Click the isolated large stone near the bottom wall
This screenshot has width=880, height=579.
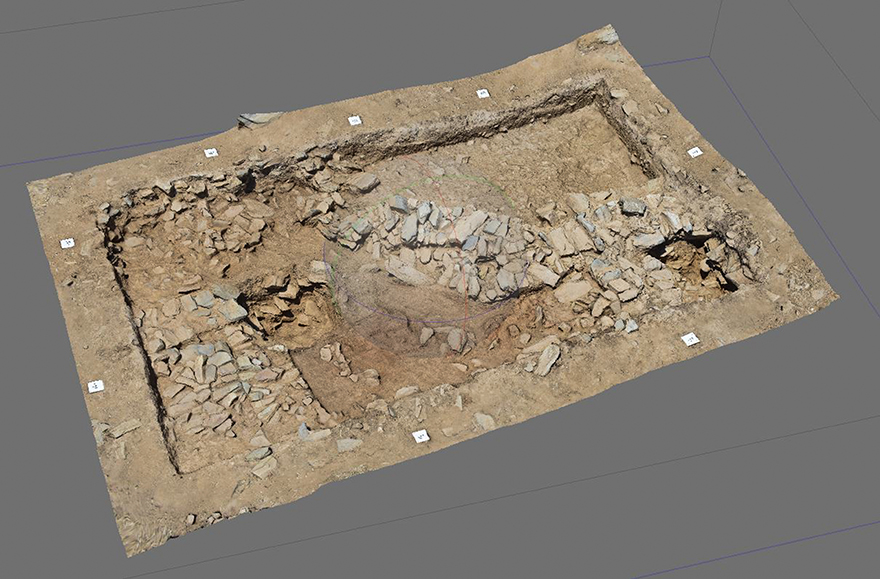(x=546, y=357)
